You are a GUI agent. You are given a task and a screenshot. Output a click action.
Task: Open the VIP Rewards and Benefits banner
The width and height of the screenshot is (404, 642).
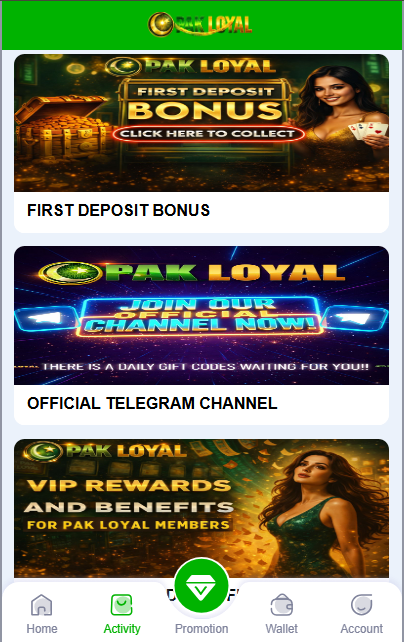coord(201,508)
